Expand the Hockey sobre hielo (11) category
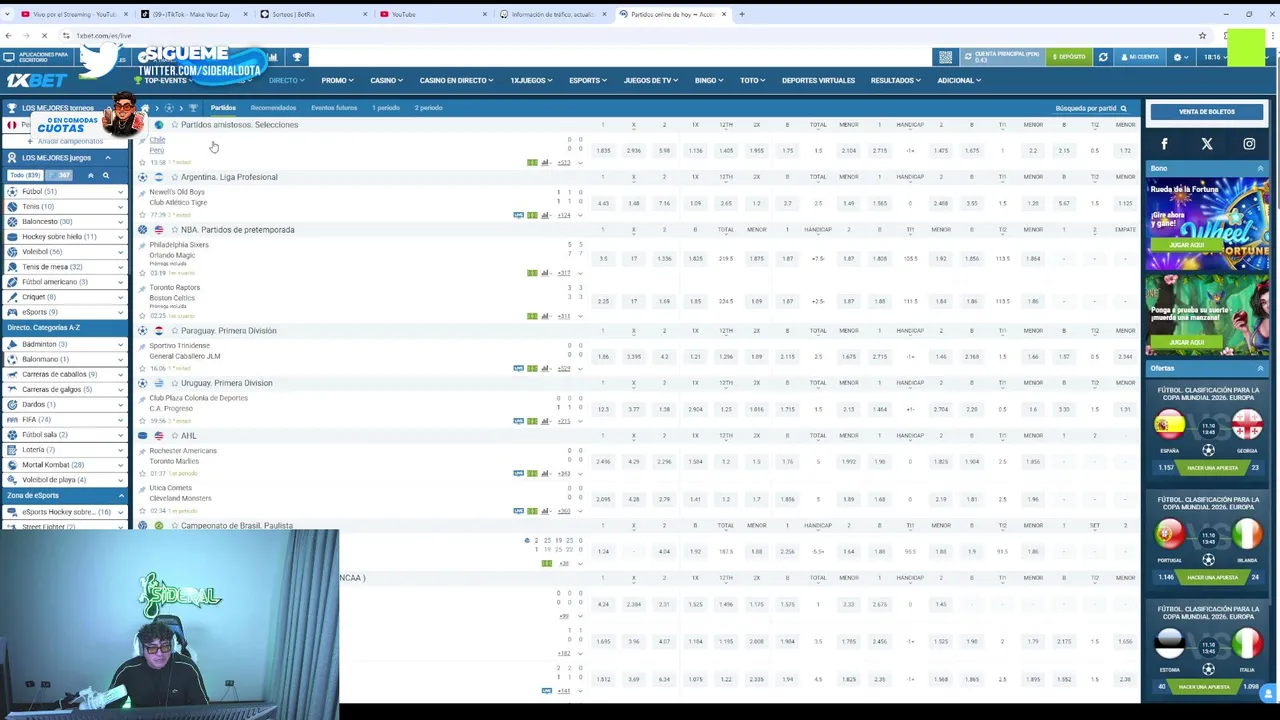The image size is (1280, 720). (120, 237)
